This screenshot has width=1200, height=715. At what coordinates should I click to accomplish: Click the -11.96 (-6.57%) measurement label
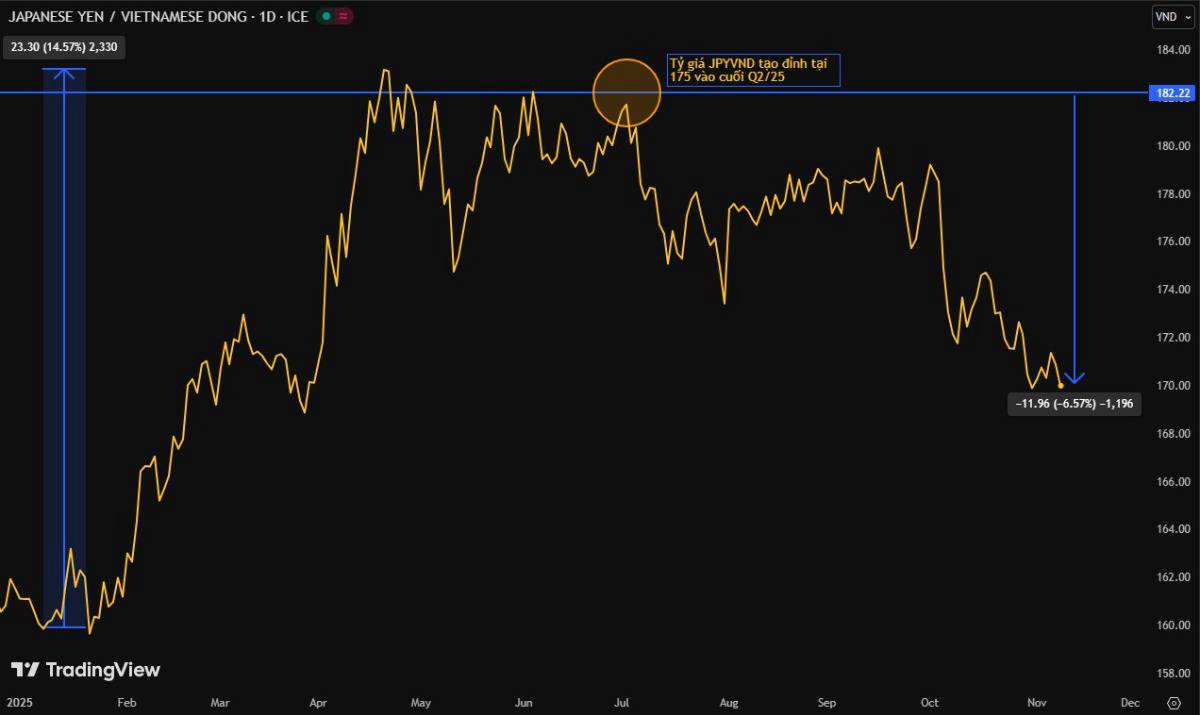1074,404
